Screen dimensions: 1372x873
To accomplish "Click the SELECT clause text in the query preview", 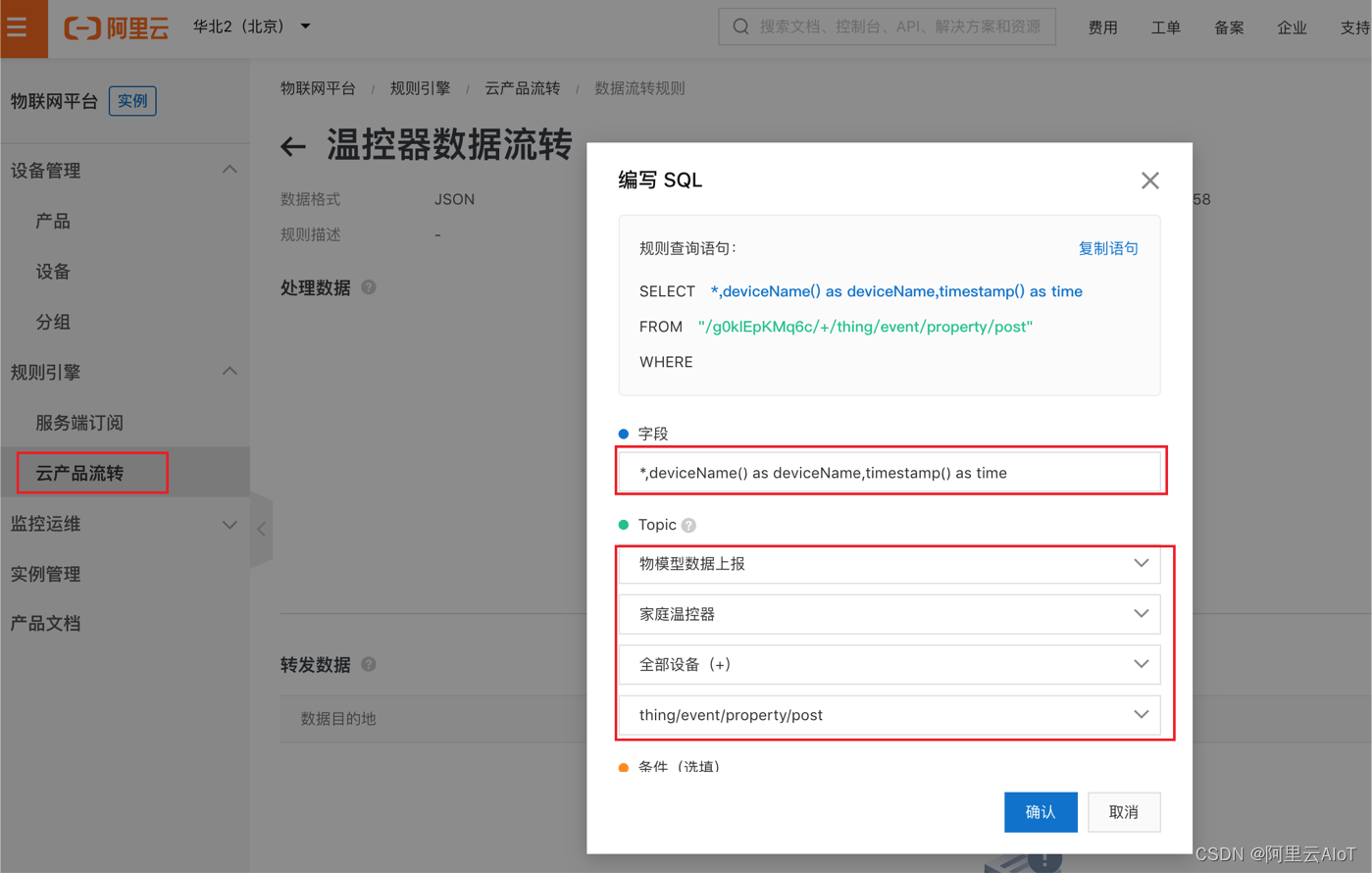I will (896, 291).
